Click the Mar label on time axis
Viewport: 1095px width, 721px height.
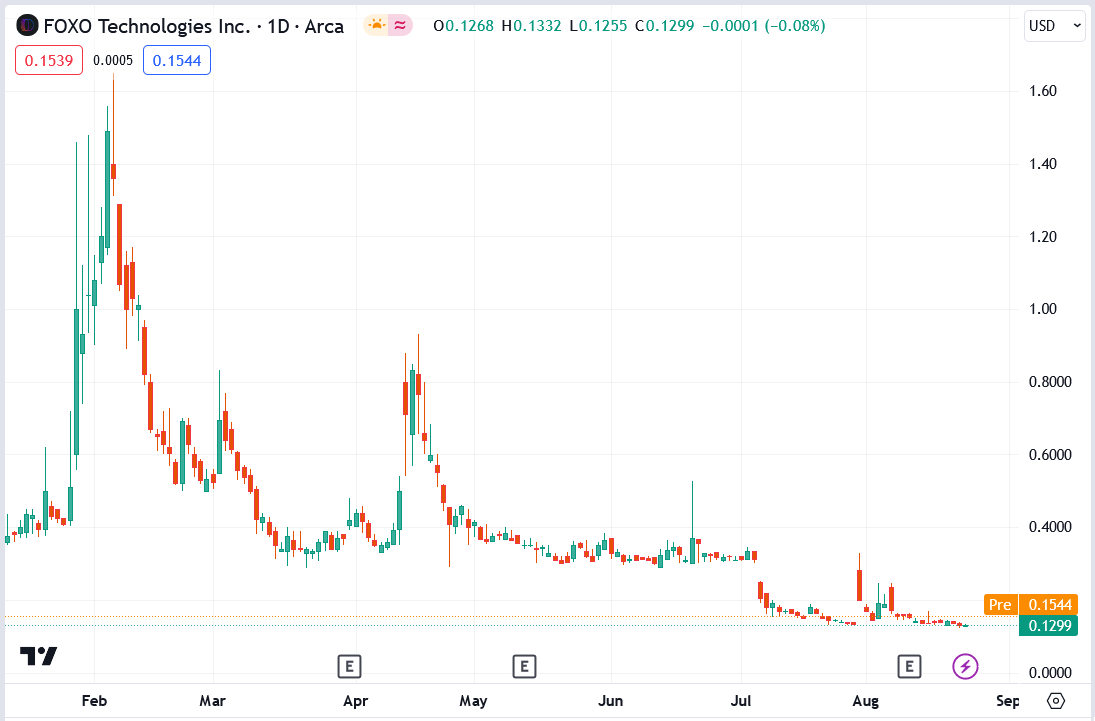pyautogui.click(x=212, y=700)
